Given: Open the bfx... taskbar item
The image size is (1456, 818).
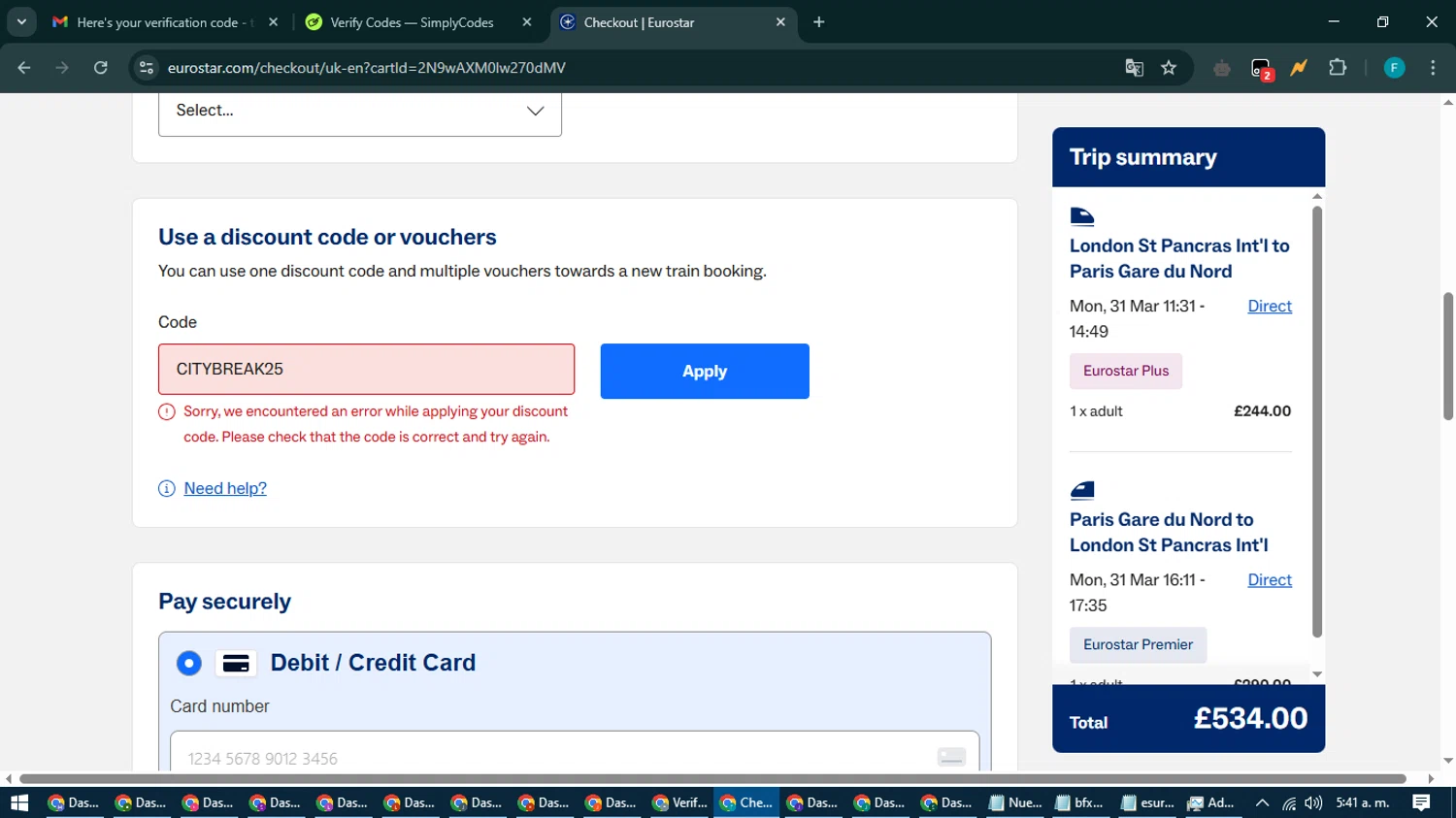Looking at the screenshot, I should click(1080, 802).
